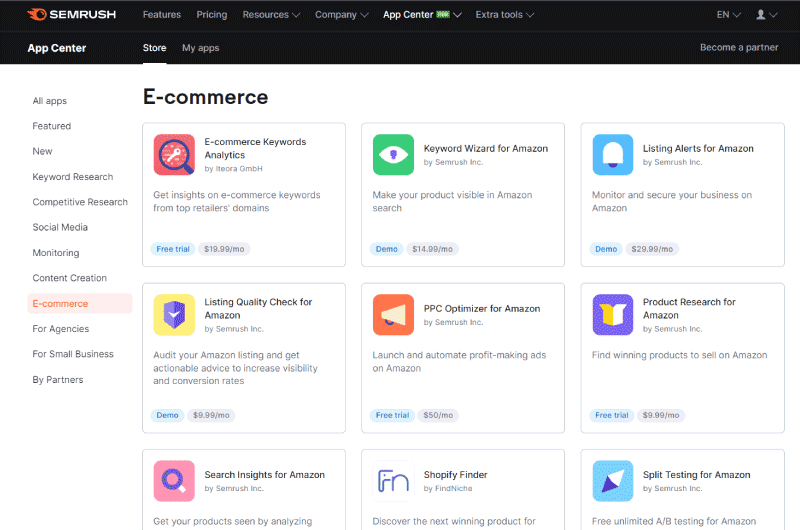Open the Shopify Finder title

coord(455,475)
